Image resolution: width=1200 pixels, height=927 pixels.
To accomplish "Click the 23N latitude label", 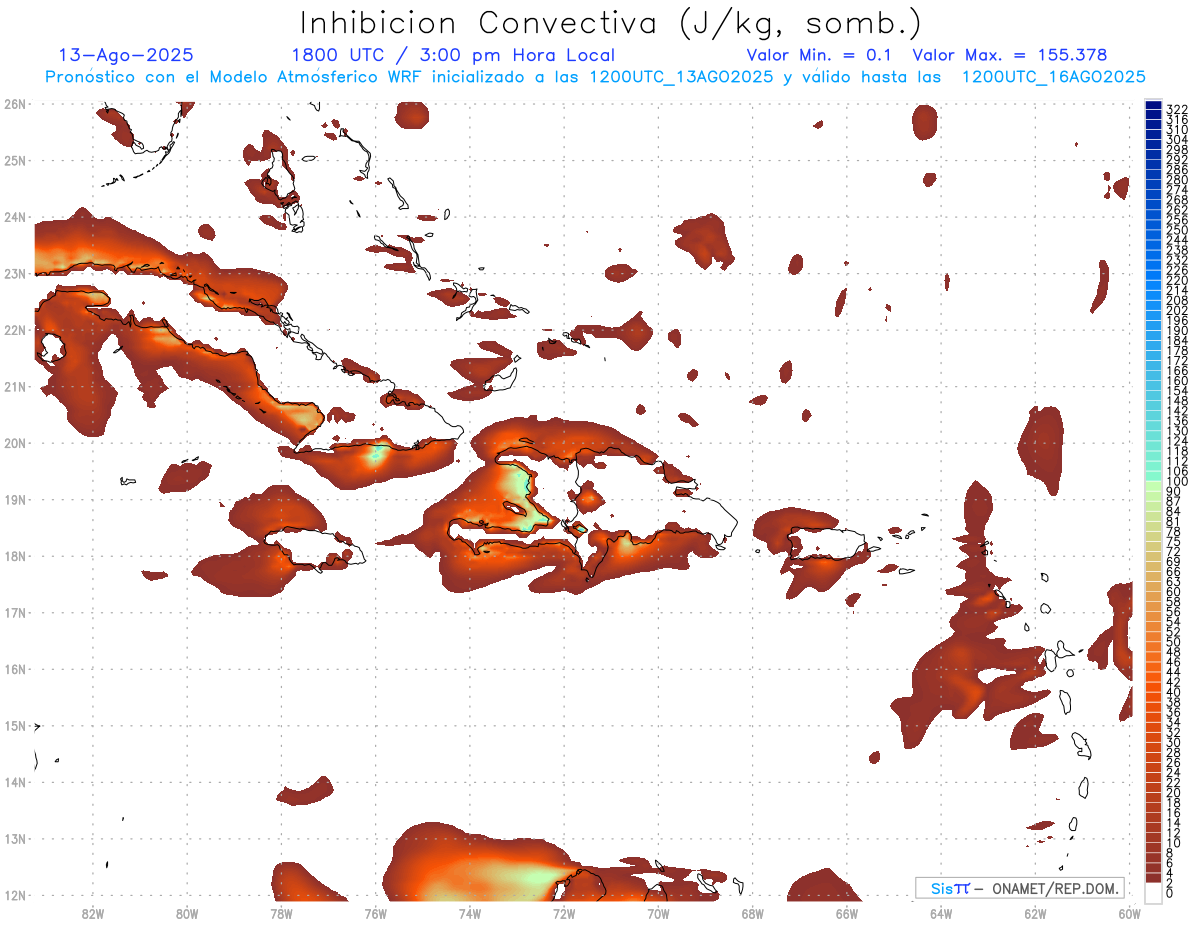I will [14, 273].
